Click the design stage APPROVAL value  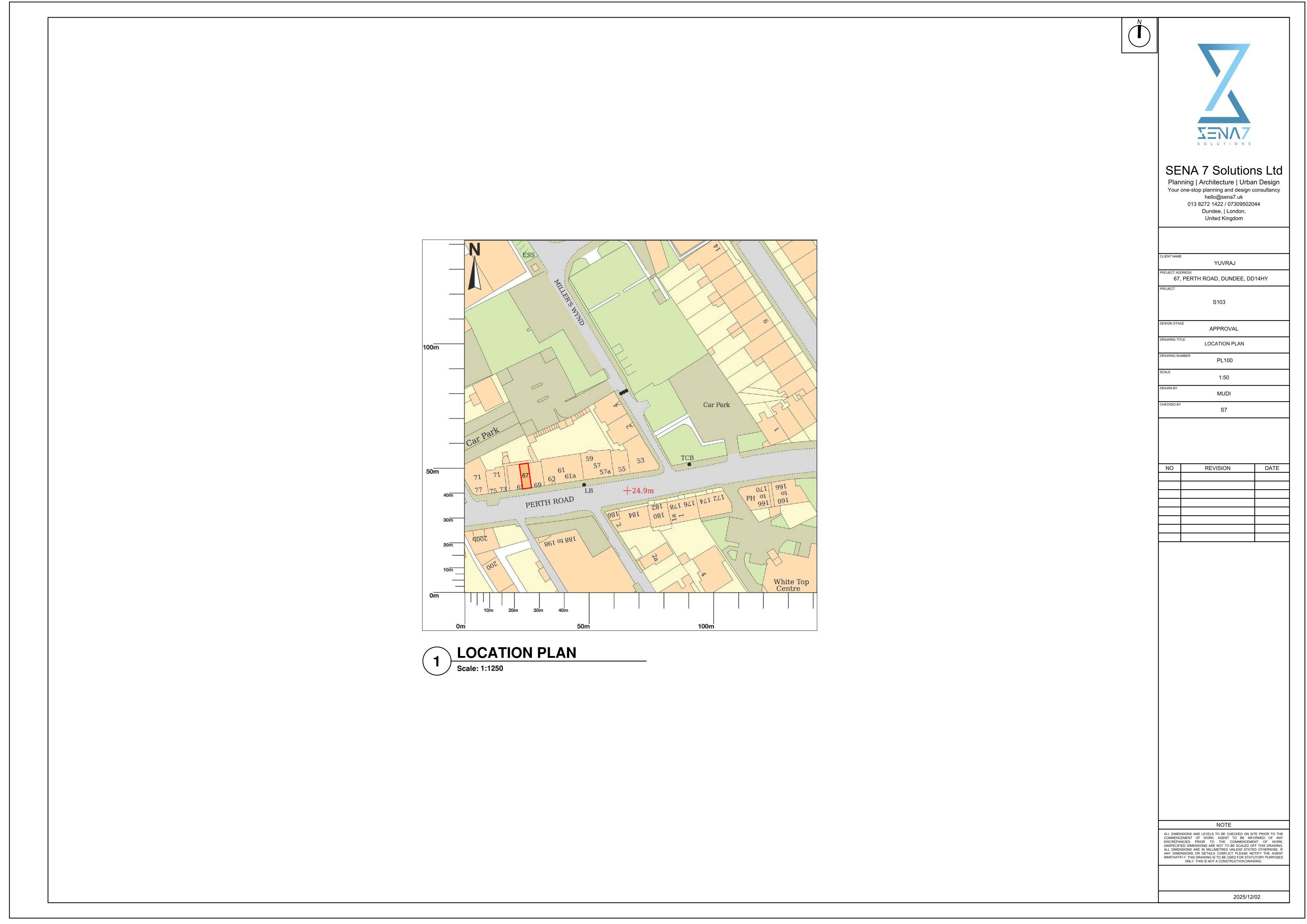pyautogui.click(x=1224, y=329)
